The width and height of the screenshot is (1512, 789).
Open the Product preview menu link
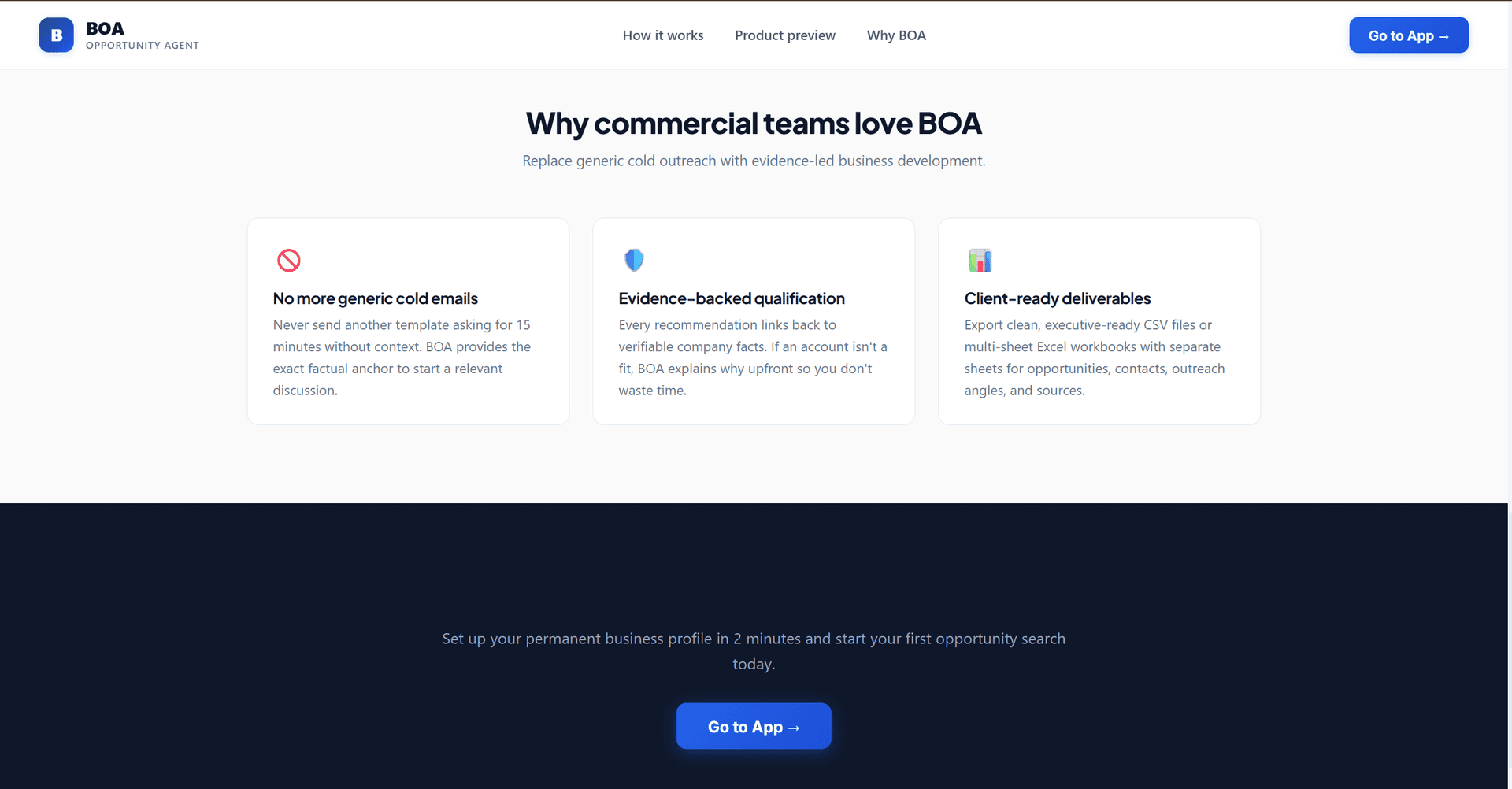point(785,35)
